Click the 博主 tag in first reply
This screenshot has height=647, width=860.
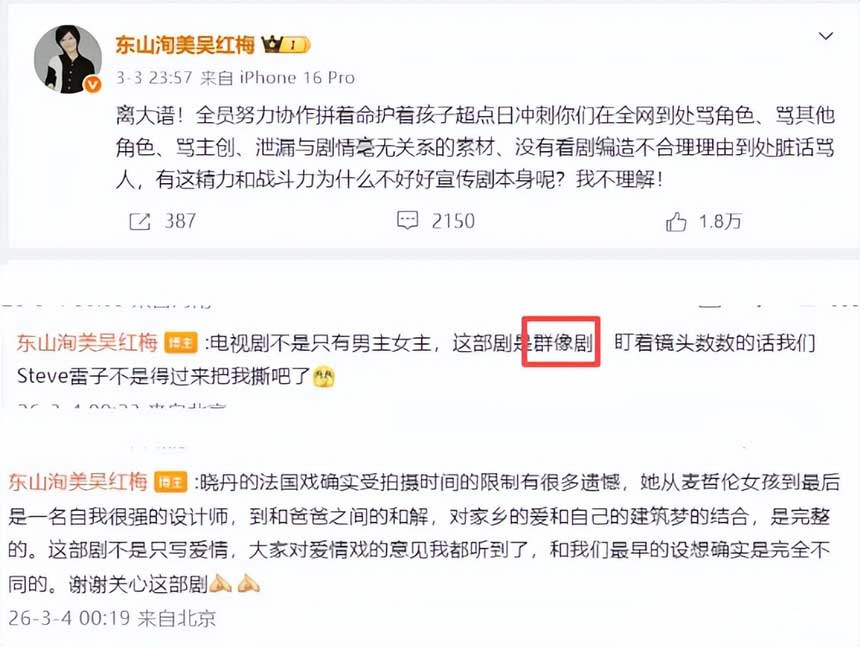[180, 343]
